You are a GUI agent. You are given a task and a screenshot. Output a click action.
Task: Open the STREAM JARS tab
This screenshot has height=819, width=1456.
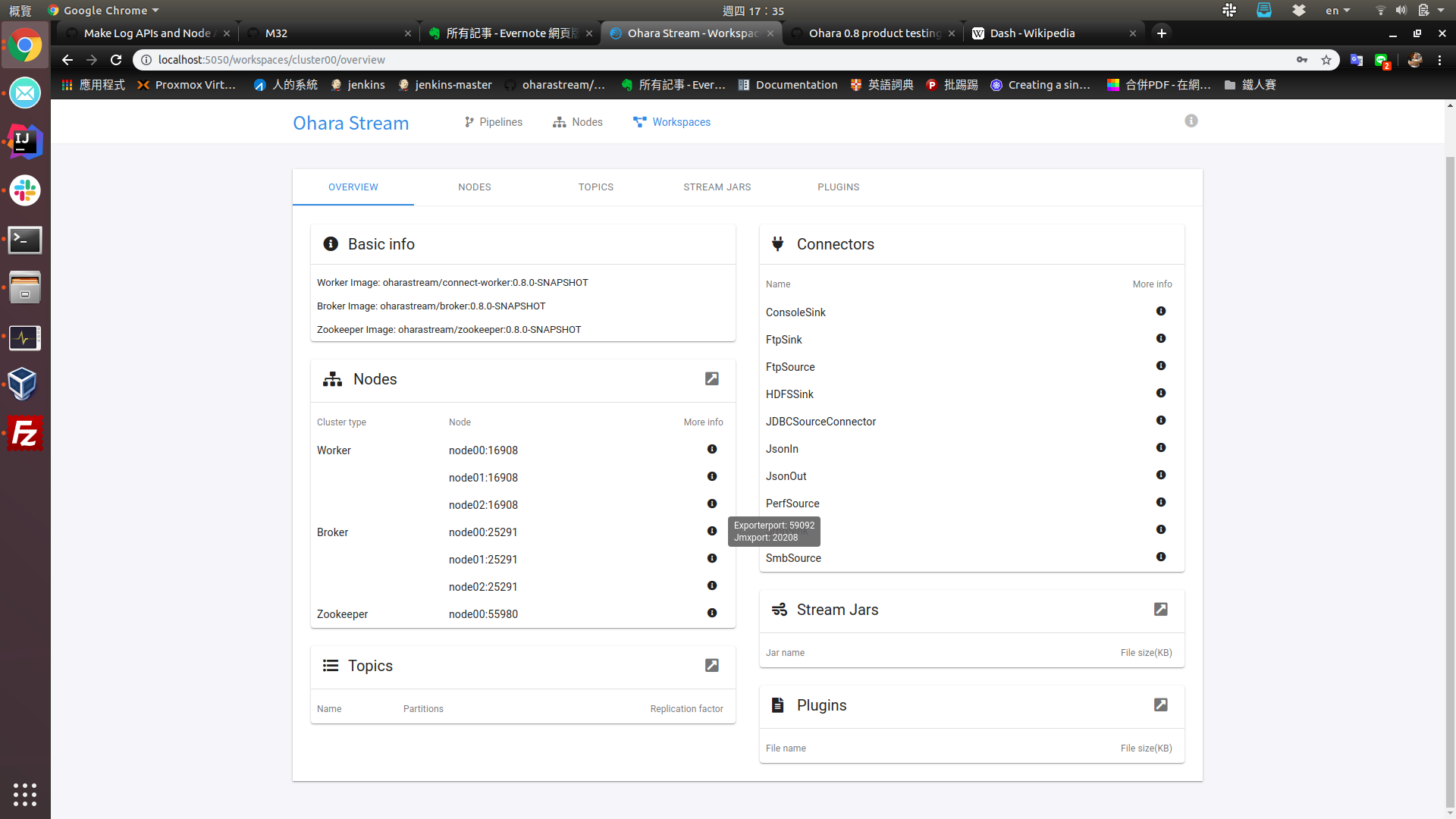(717, 187)
